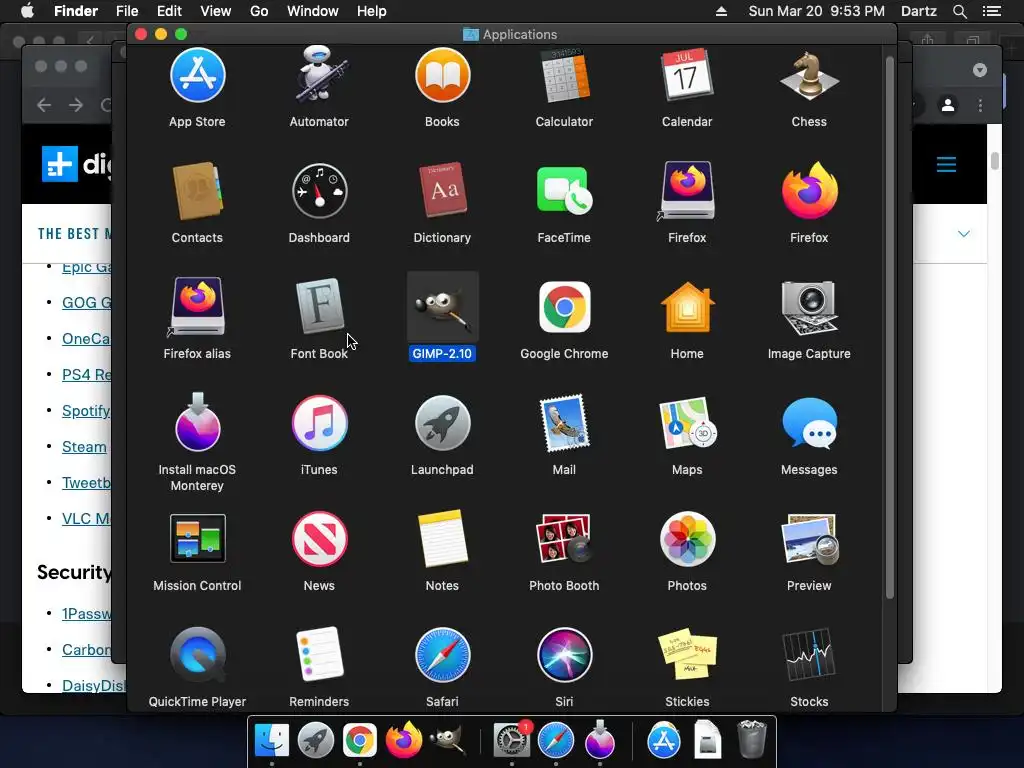This screenshot has width=1024, height=768.
Task: Select the Notes app icon
Action: pos(442,539)
